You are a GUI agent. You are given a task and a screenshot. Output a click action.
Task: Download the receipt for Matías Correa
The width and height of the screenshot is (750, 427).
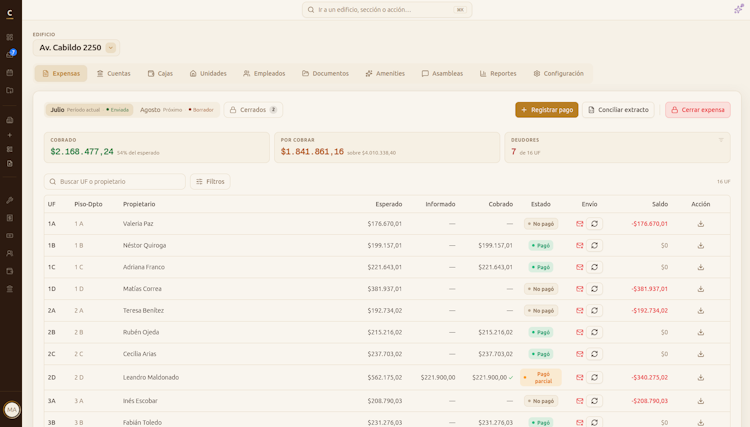tap(701, 289)
